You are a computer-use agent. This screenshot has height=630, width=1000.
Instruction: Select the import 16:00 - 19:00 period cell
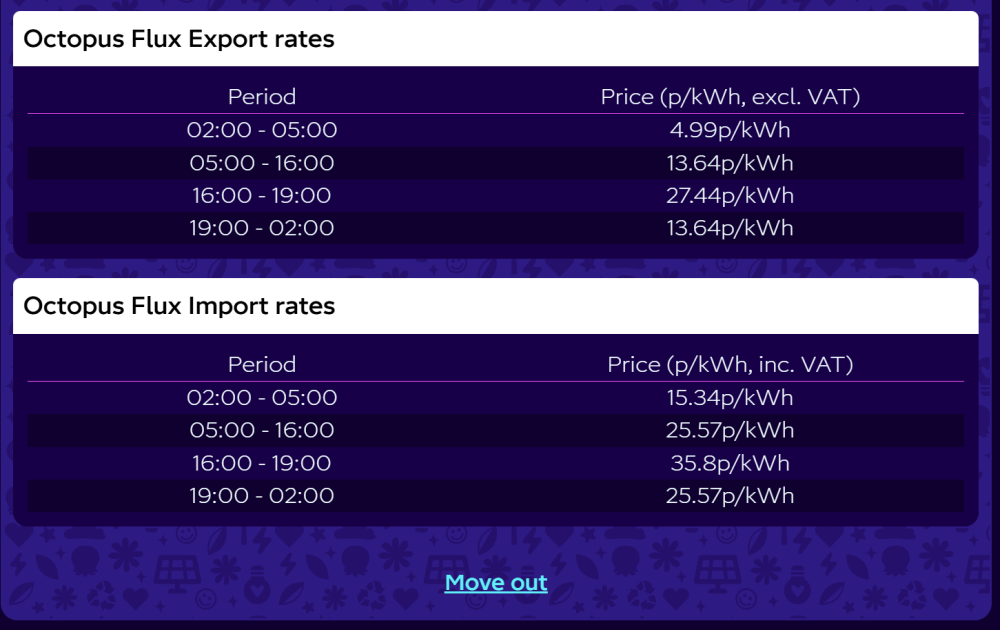click(x=262, y=463)
